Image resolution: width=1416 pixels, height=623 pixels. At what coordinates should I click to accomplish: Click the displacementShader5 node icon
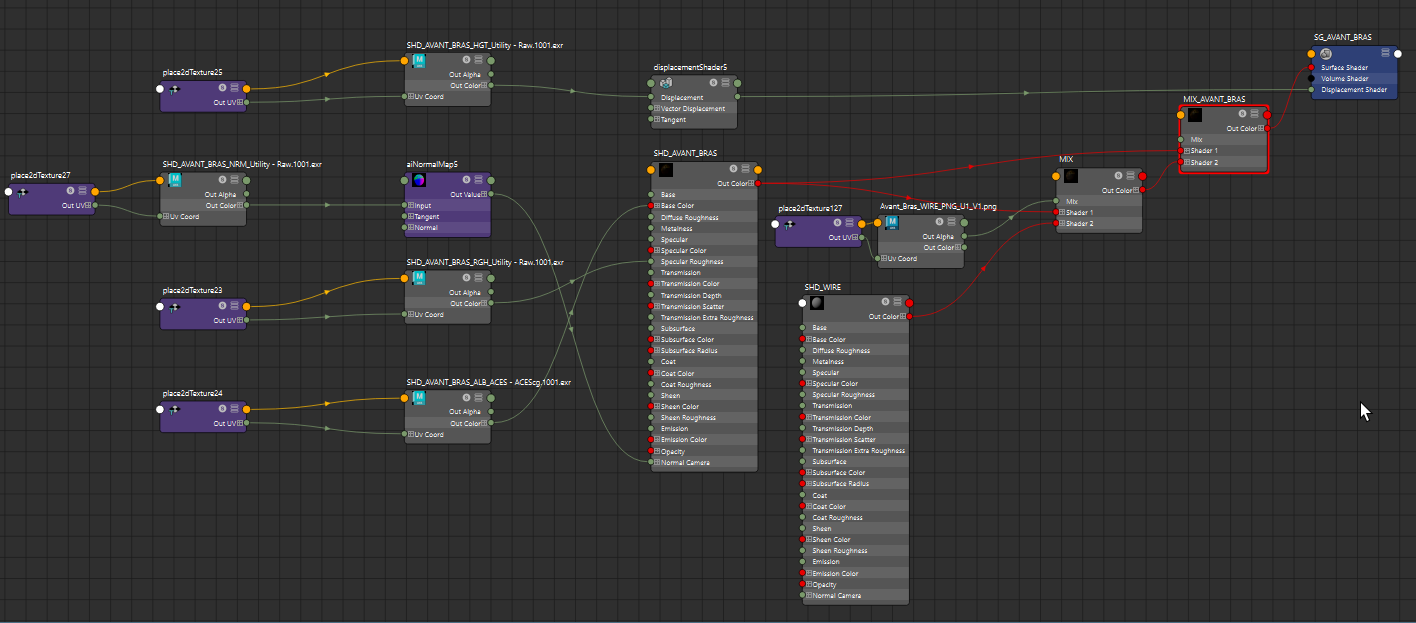(x=666, y=83)
